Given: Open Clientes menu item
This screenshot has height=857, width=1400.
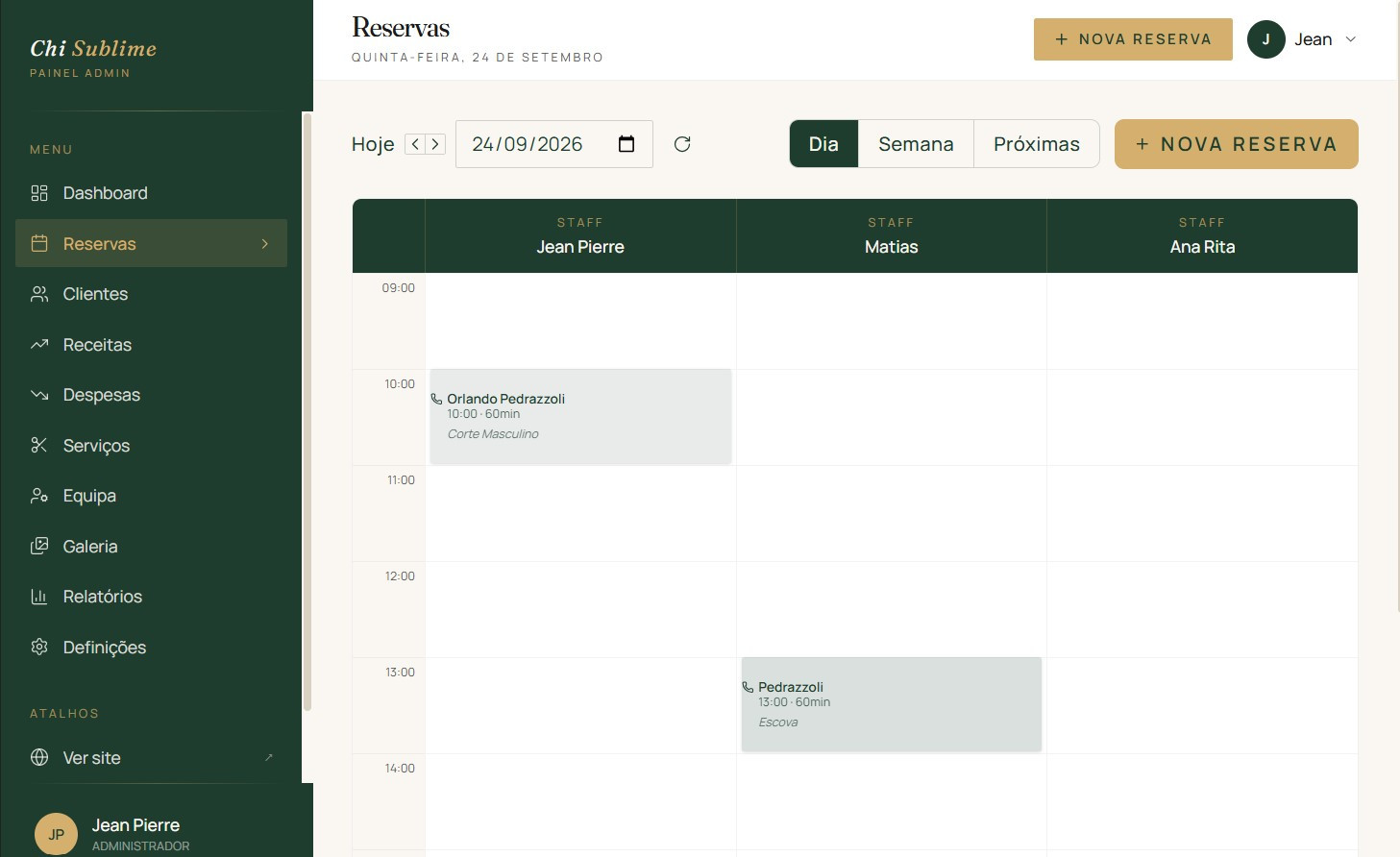Looking at the screenshot, I should 151,294.
